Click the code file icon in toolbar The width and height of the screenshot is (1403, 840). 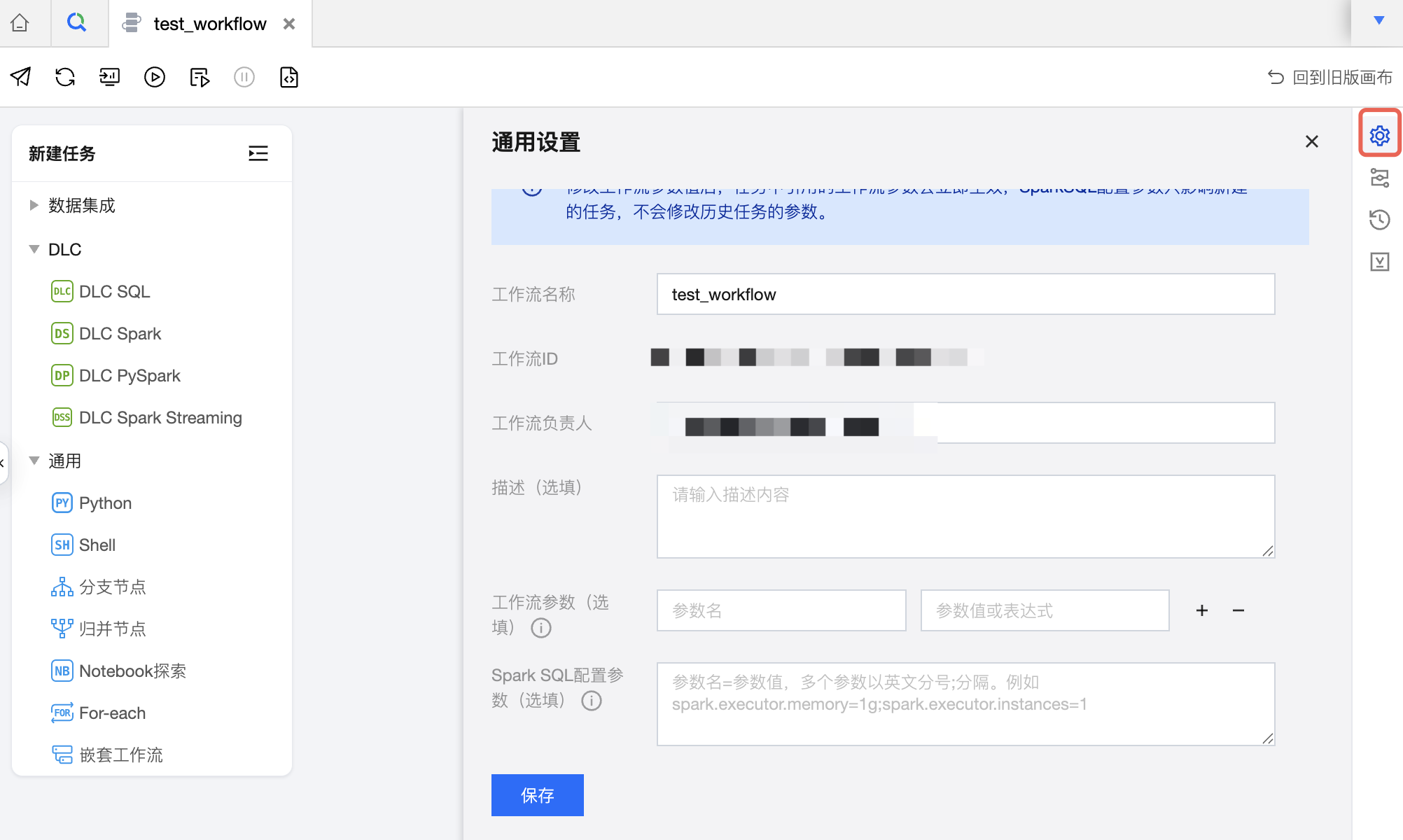(x=288, y=77)
